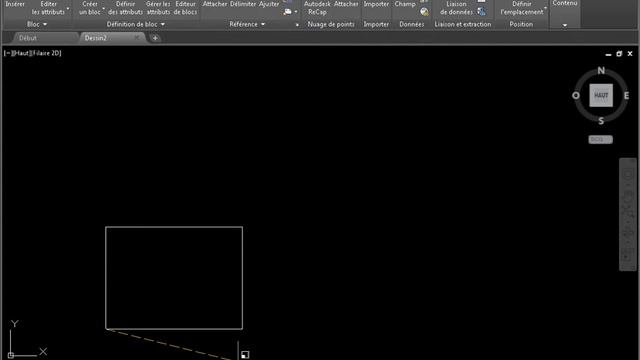Click the S compass direction on ViewCube
640x360 pixels.
601,121
